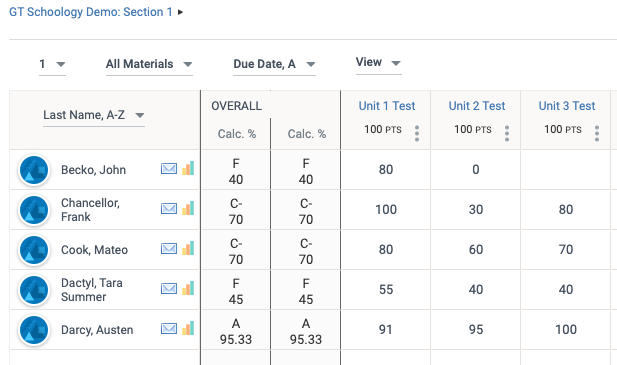Open Unit 3 Test options menu dots
Viewport: 617px width, 365px height.
[x=597, y=133]
